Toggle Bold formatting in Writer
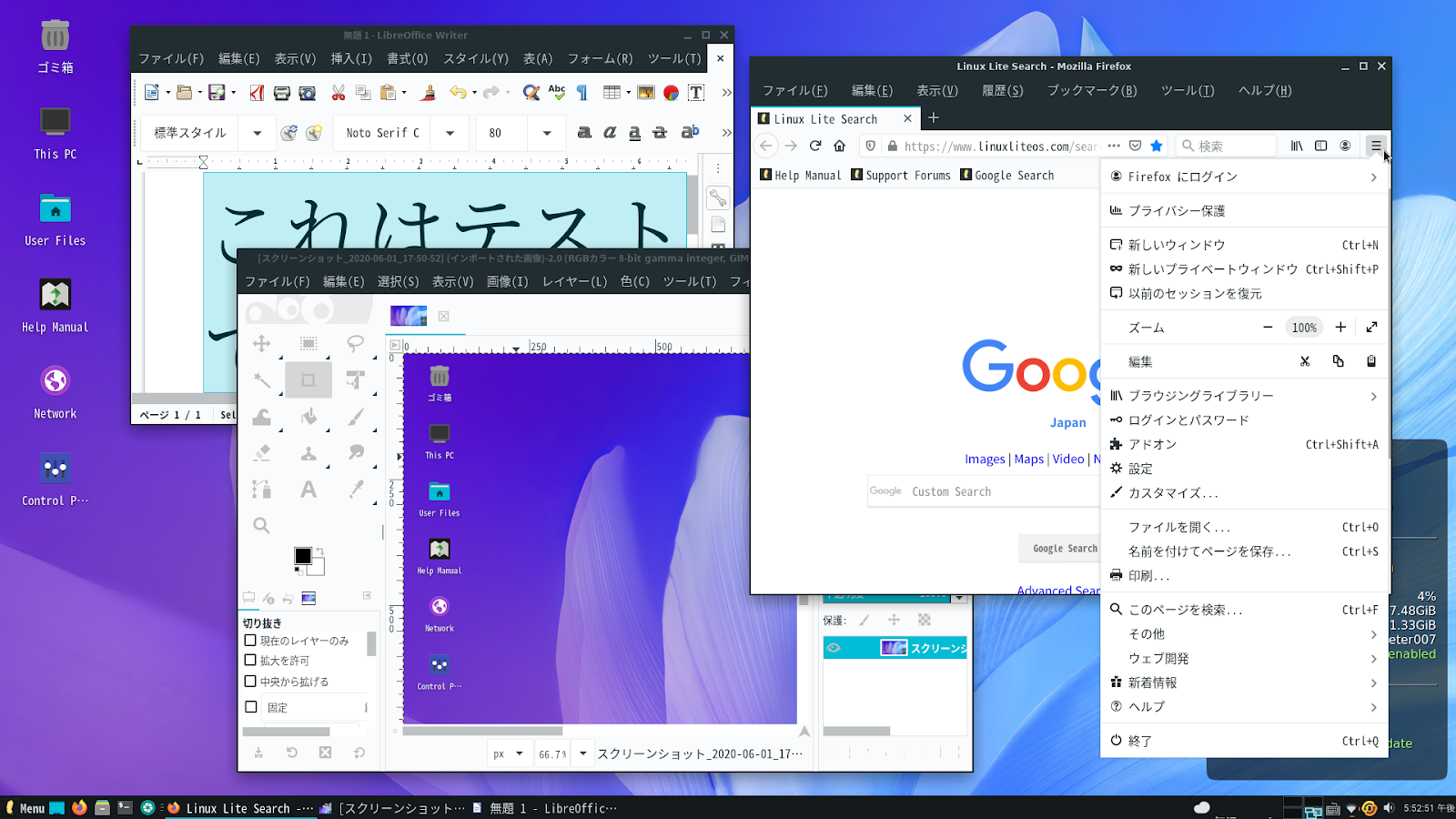Screen dimensions: 1456x819 (584, 133)
